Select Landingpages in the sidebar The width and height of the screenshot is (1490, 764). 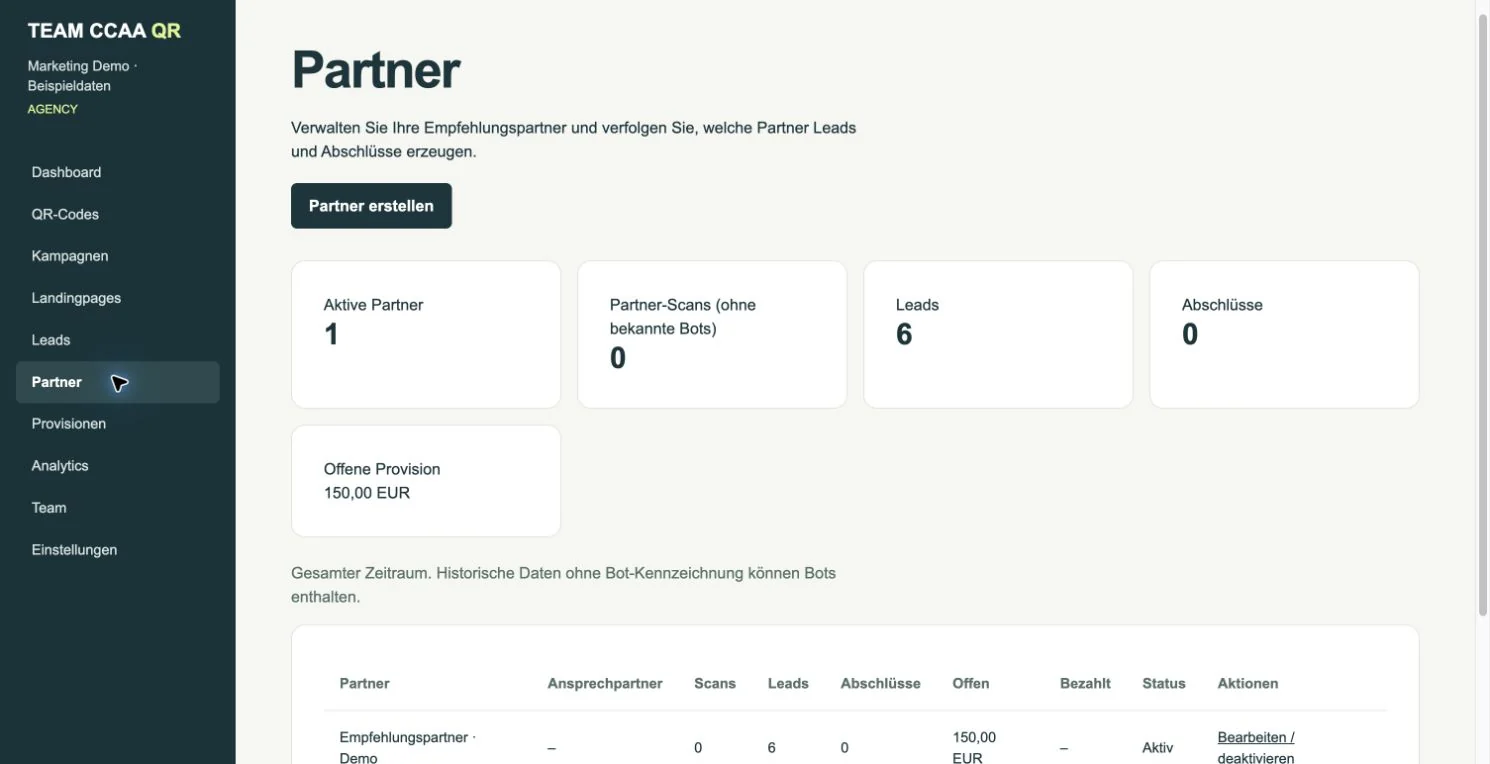(x=117, y=298)
